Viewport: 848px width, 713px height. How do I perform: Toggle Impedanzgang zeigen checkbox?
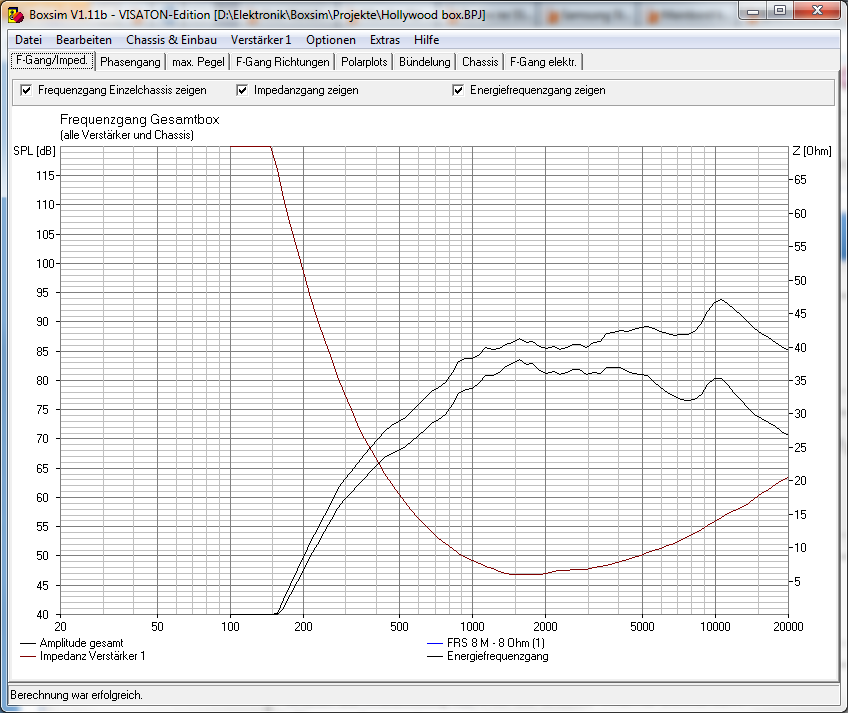click(242, 90)
